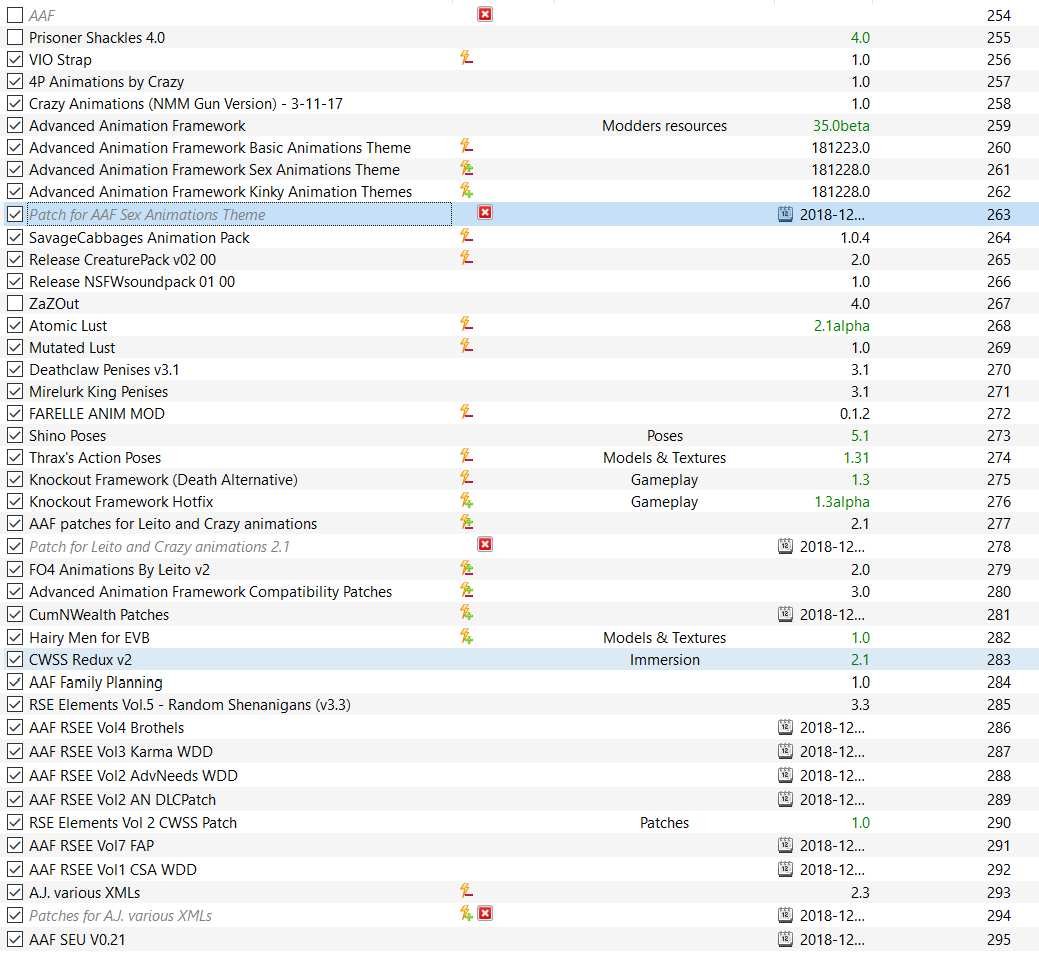1039x955 pixels.
Task: Click the conflict icon for Advanced Animation Framework Compatibility Patches
Action: coord(466,590)
